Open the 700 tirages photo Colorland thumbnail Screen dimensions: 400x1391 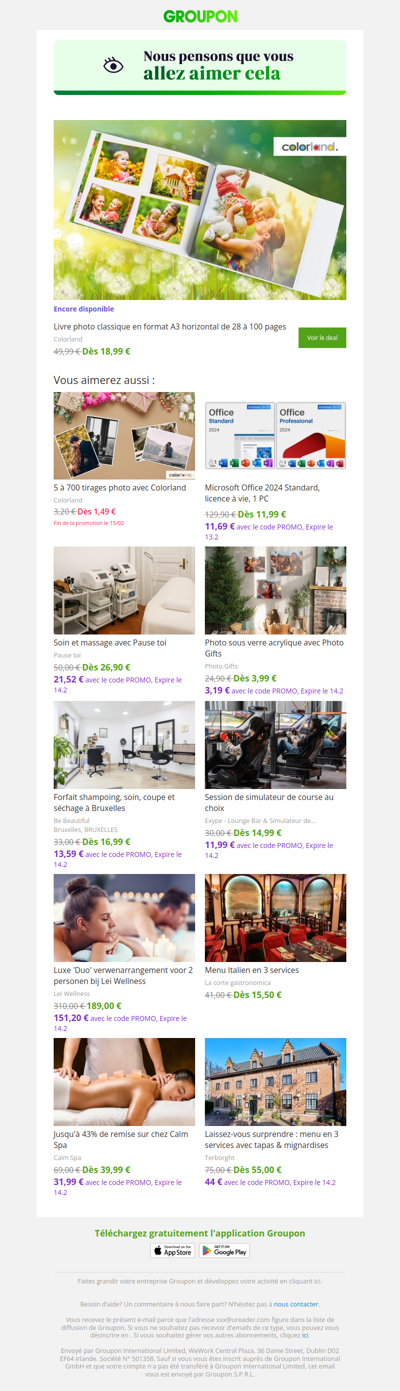tap(124, 436)
